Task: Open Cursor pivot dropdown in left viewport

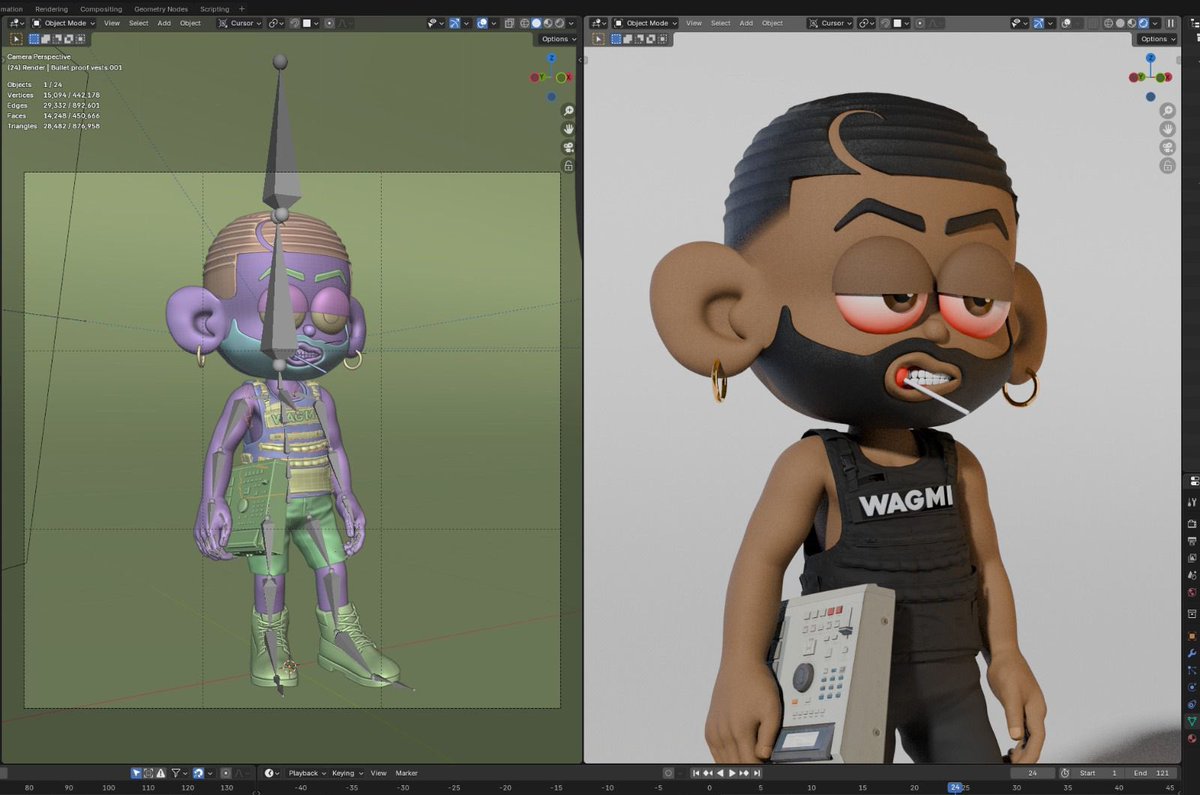Action: click(x=241, y=23)
